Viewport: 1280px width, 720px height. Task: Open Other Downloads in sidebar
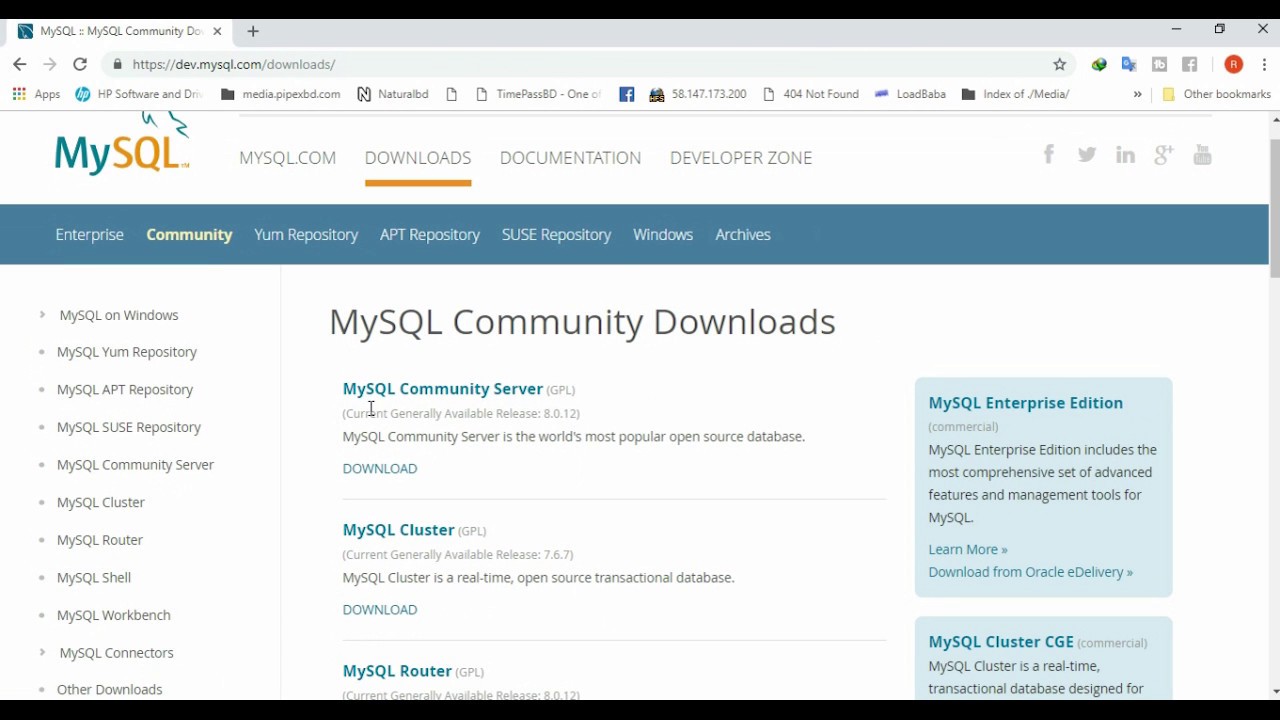point(110,690)
